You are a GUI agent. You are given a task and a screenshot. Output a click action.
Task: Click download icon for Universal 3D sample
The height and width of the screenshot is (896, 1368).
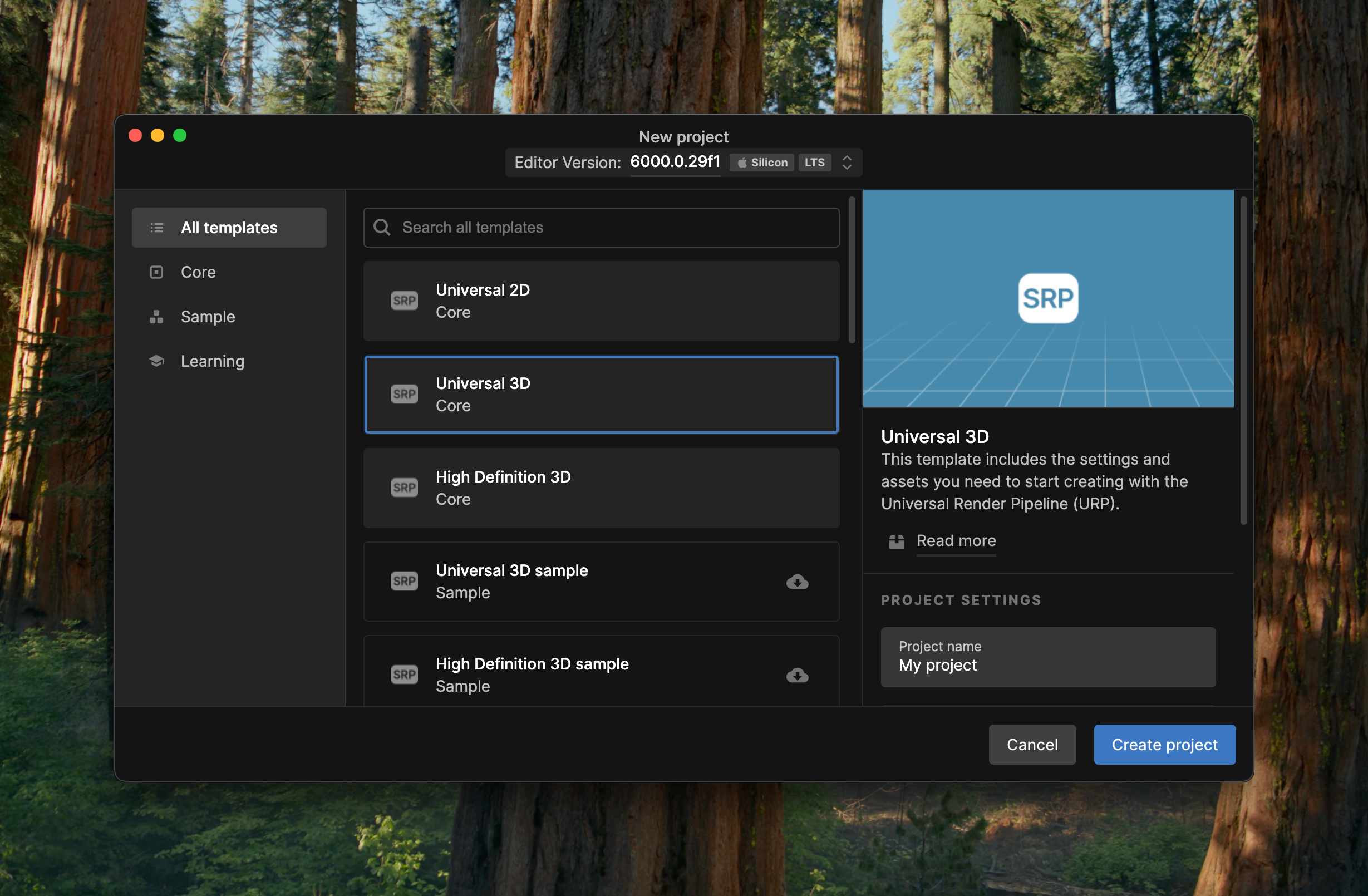point(796,582)
